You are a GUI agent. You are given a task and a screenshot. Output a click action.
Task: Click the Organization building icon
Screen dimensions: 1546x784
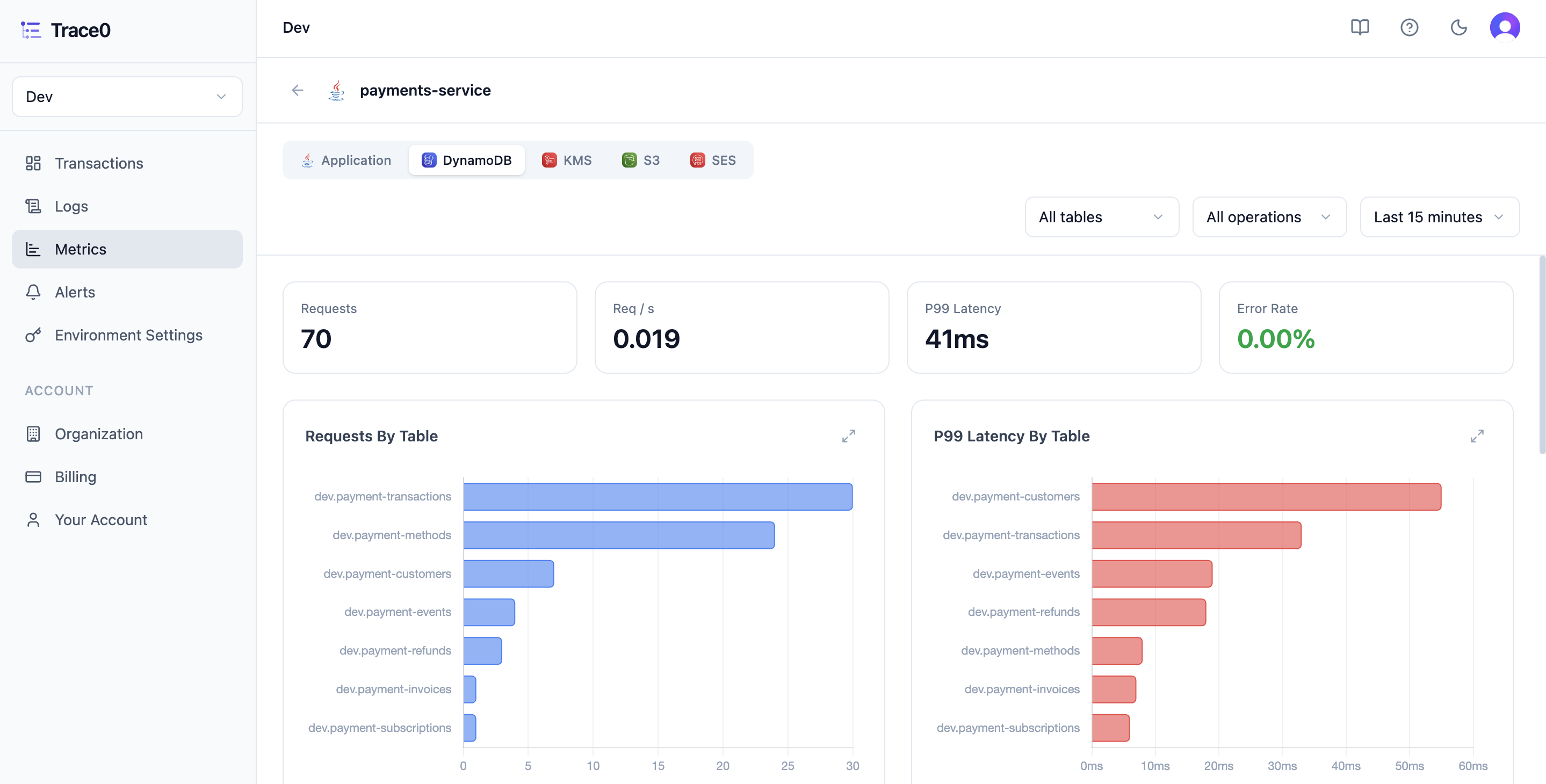pyautogui.click(x=33, y=434)
